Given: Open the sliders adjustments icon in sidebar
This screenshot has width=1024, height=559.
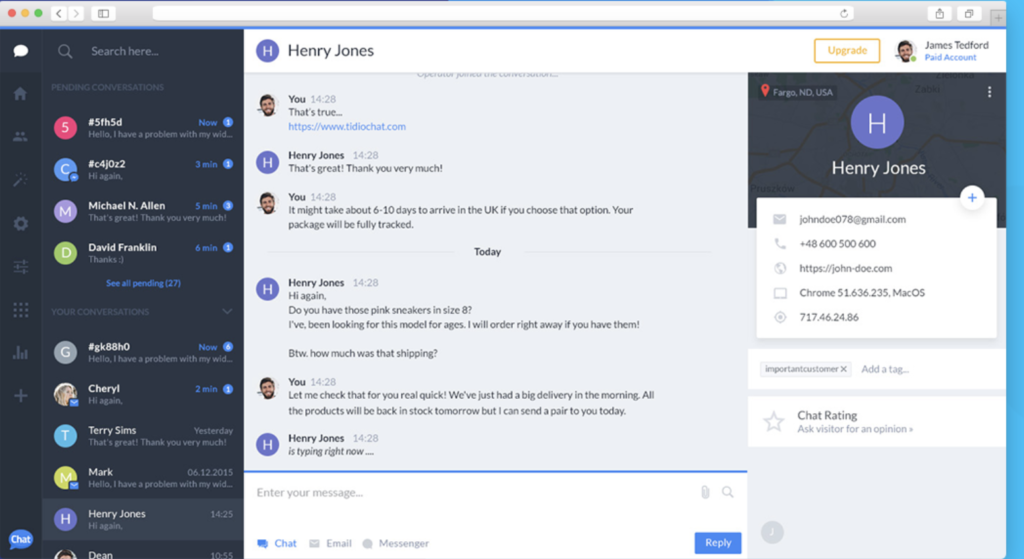Looking at the screenshot, I should [x=20, y=266].
